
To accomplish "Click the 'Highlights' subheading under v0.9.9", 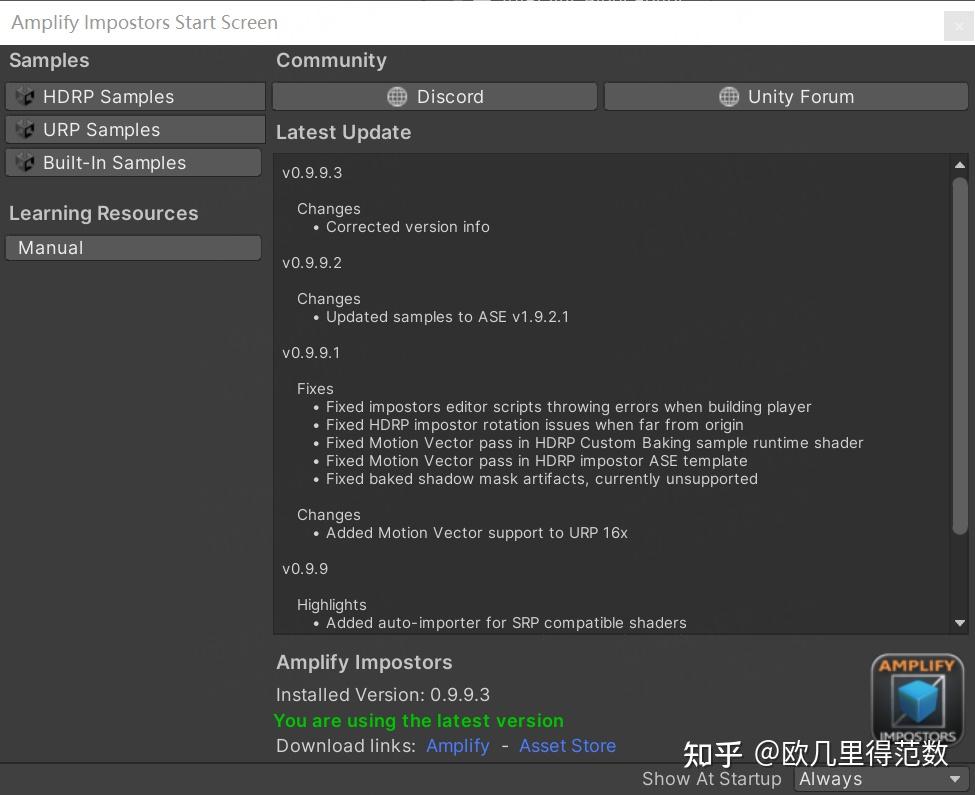I will [x=332, y=605].
